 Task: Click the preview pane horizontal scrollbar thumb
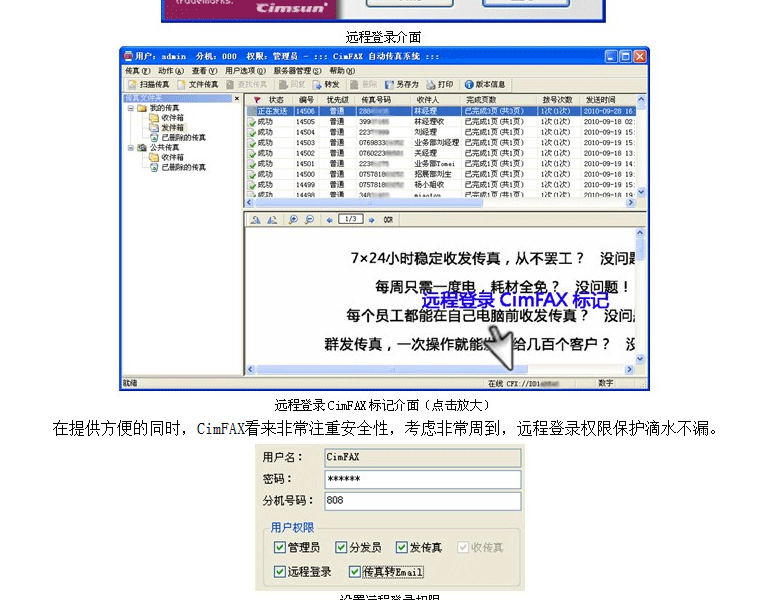(x=392, y=369)
